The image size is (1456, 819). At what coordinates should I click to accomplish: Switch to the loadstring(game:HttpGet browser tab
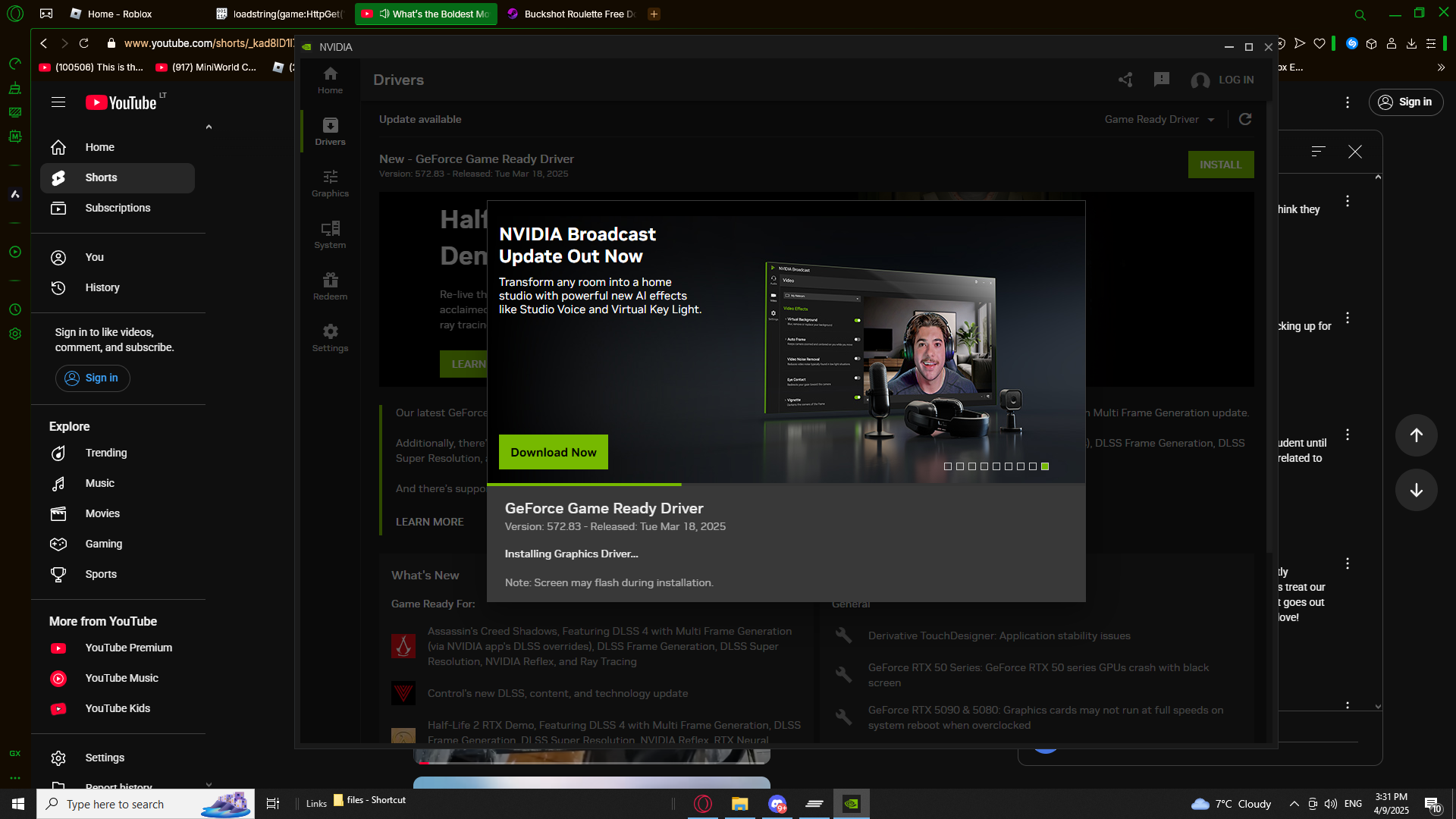281,14
